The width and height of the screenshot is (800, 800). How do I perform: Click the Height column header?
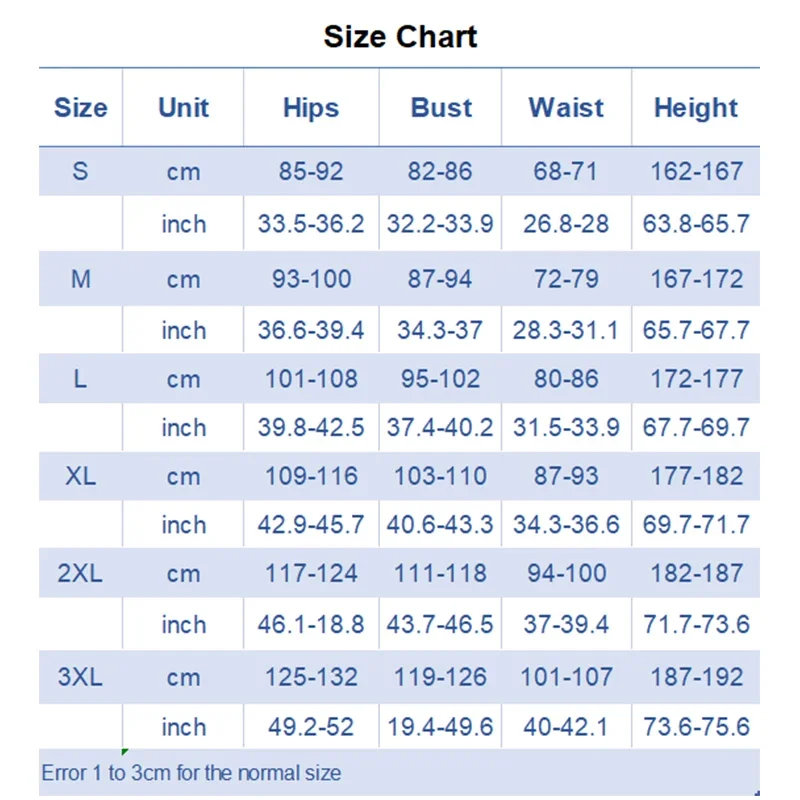[696, 108]
